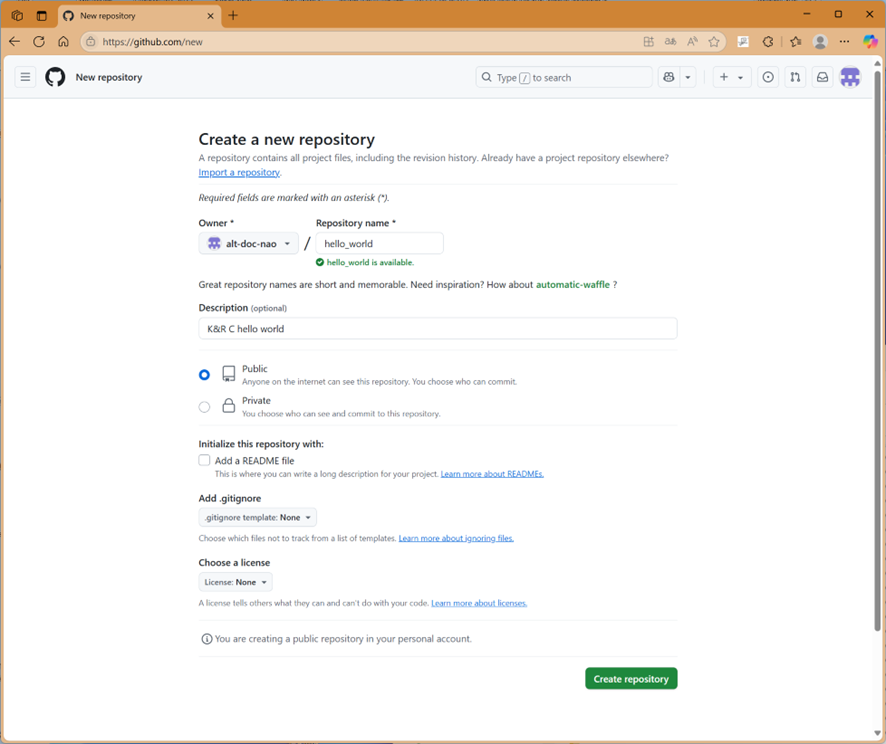The height and width of the screenshot is (744, 886).
Task: Open a new browser tab
Action: point(233,15)
